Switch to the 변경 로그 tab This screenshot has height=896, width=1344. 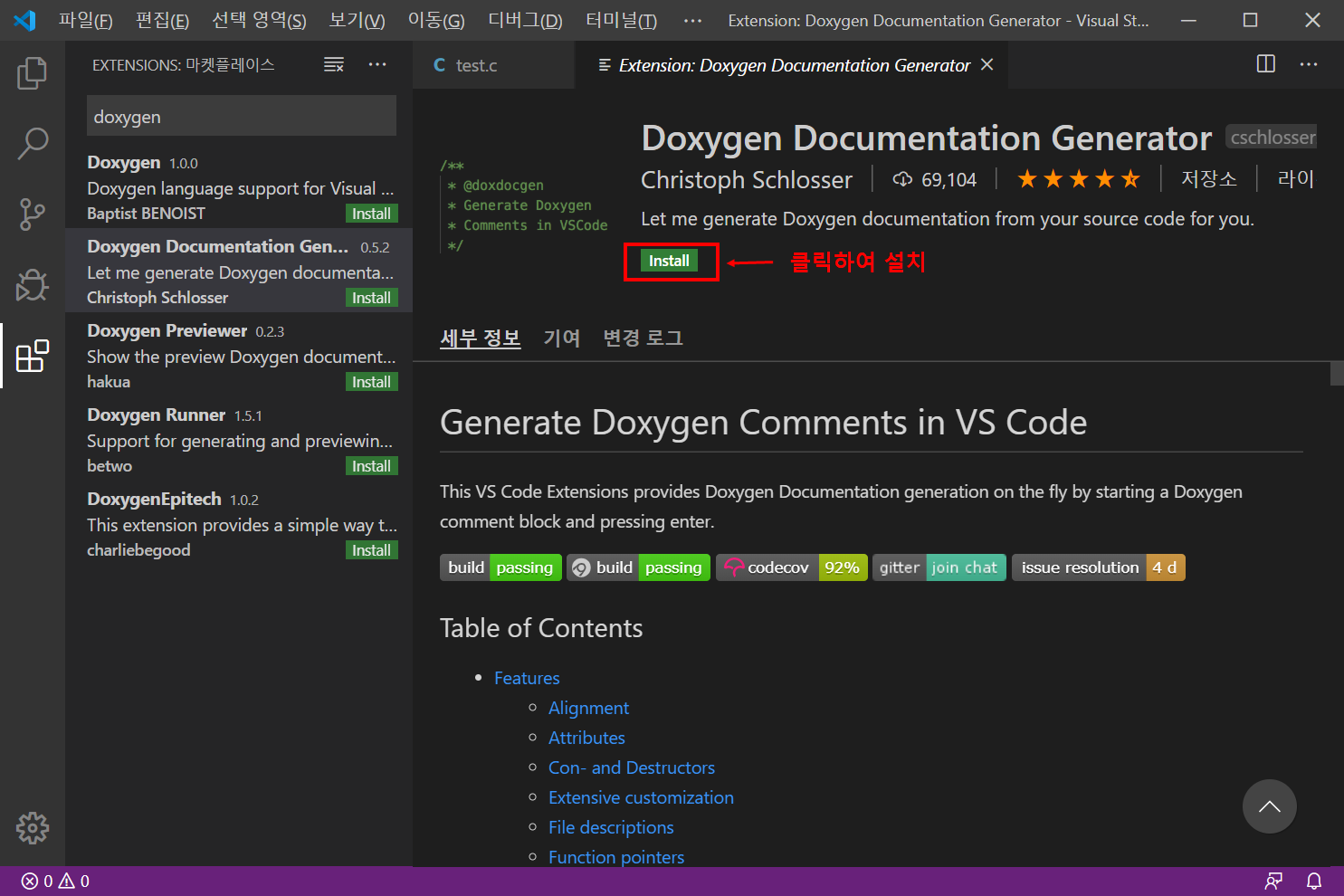(643, 338)
